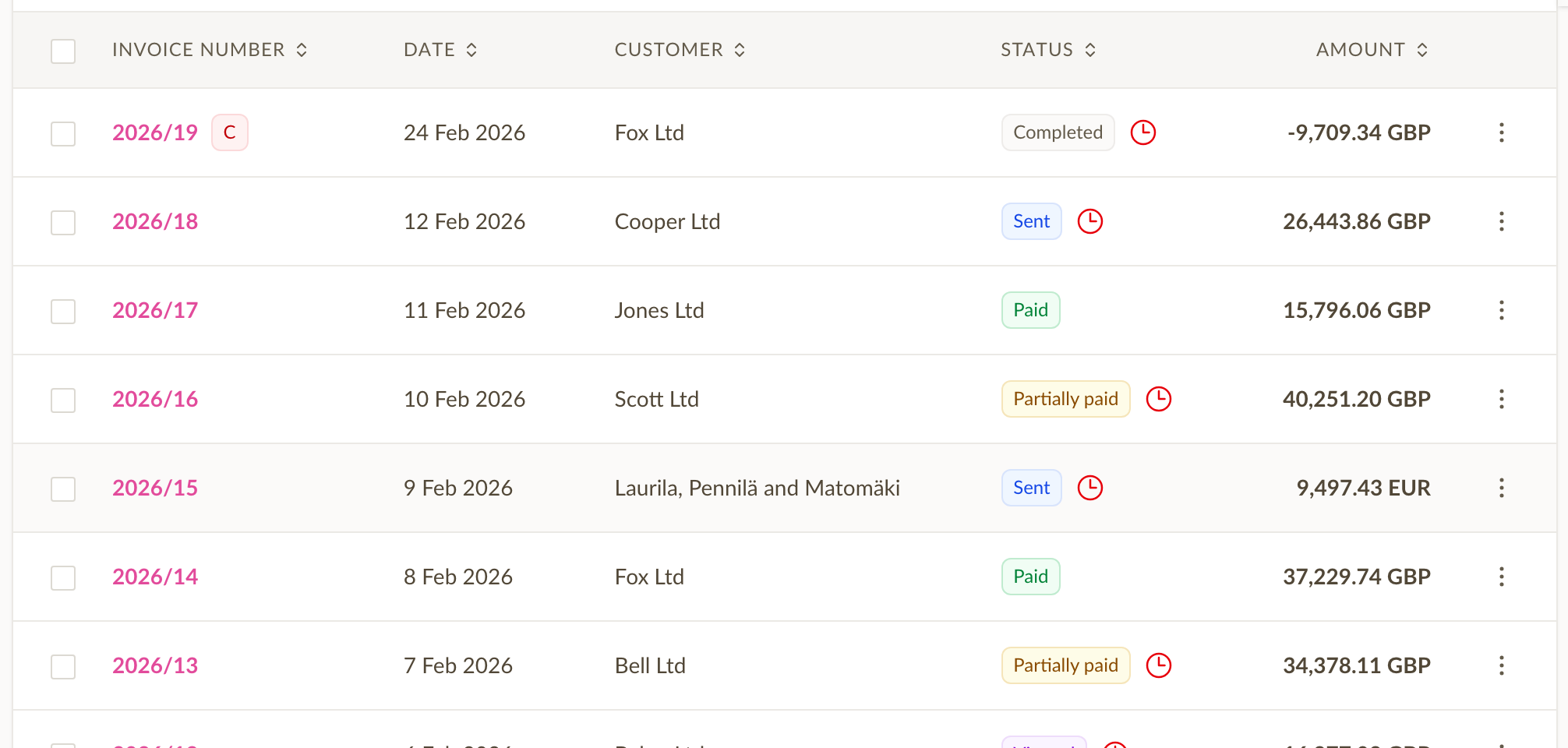Open invoice 2026/17 link
1568x748 pixels.
[x=155, y=310]
